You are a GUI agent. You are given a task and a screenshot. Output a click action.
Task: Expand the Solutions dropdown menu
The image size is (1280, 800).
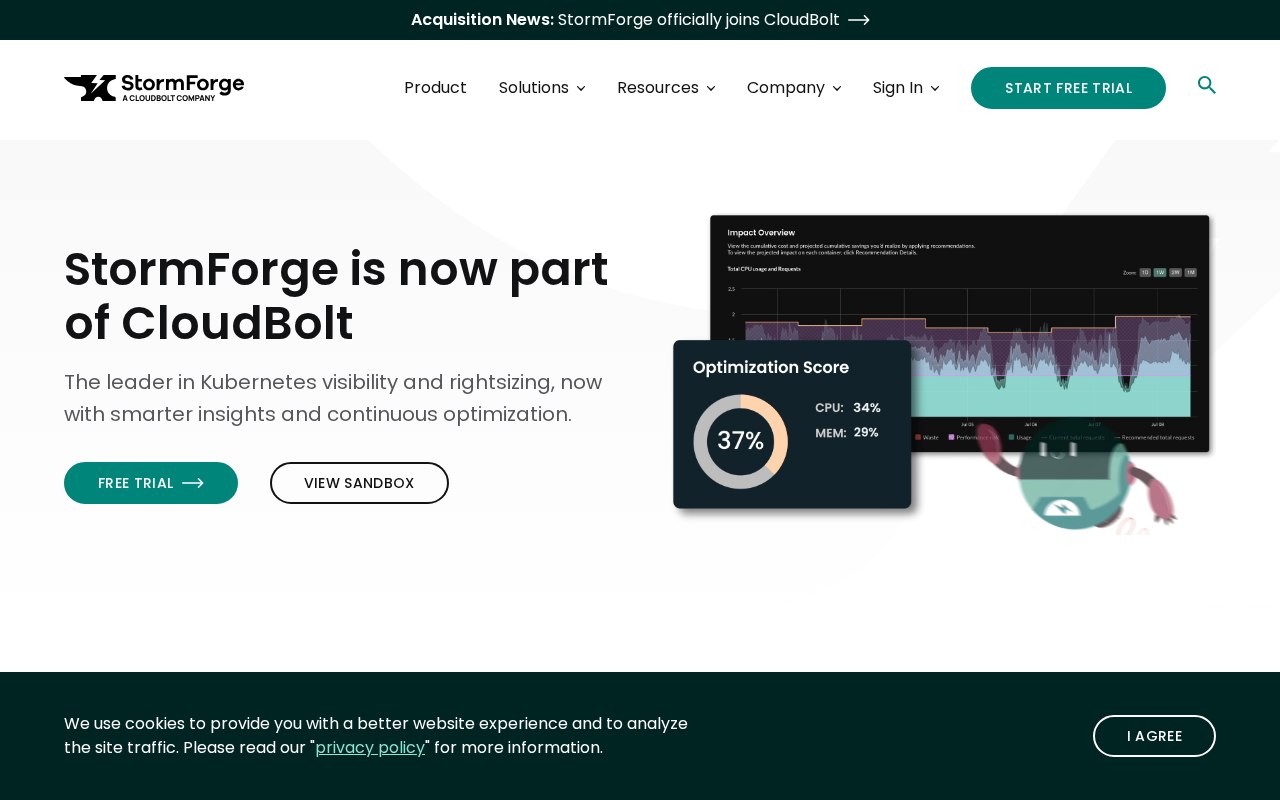click(542, 88)
